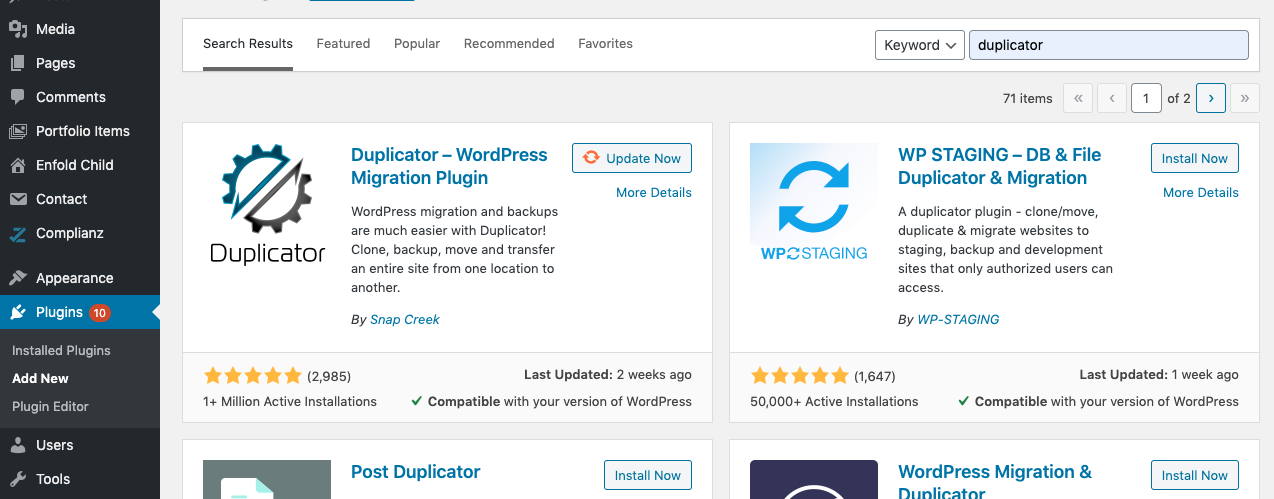Switch to the Recommended tab
This screenshot has height=499, width=1274.
(x=509, y=44)
